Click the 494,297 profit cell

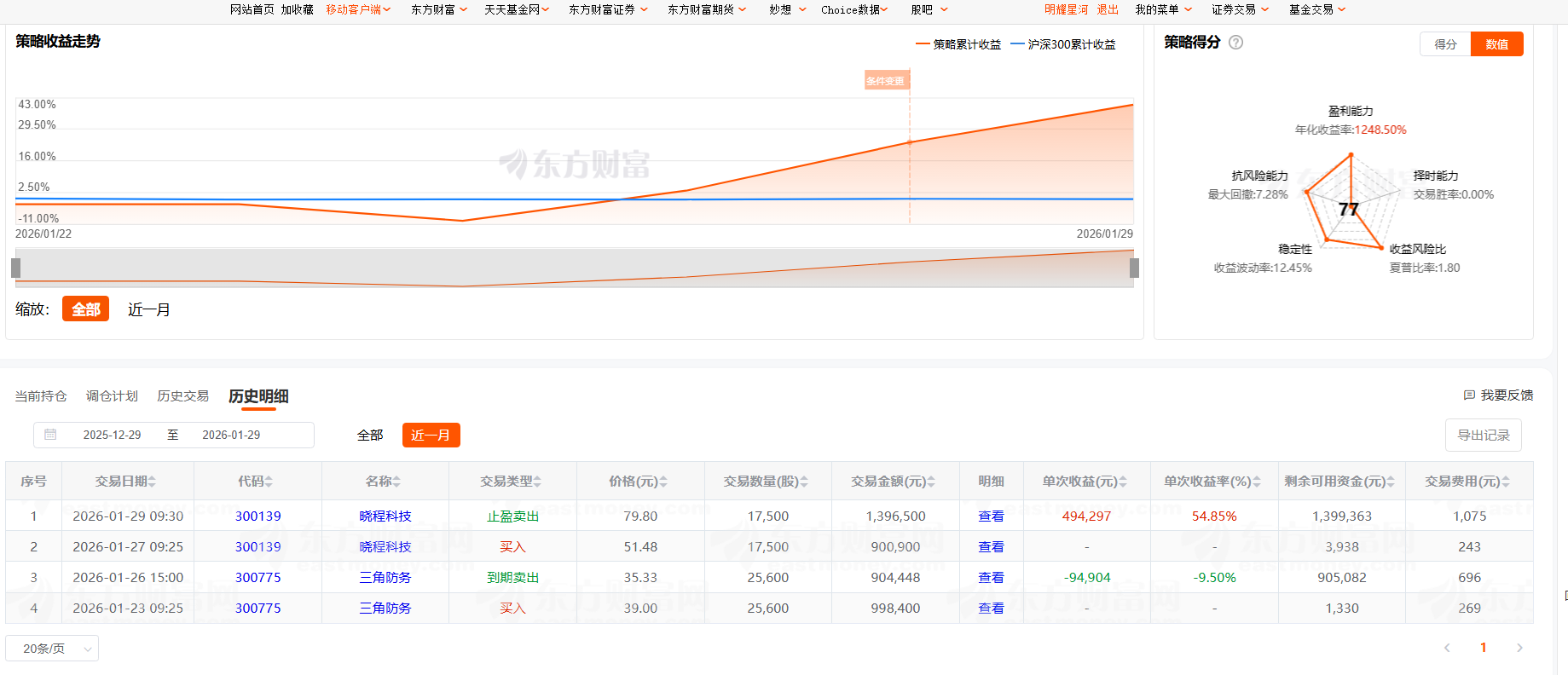[1086, 516]
